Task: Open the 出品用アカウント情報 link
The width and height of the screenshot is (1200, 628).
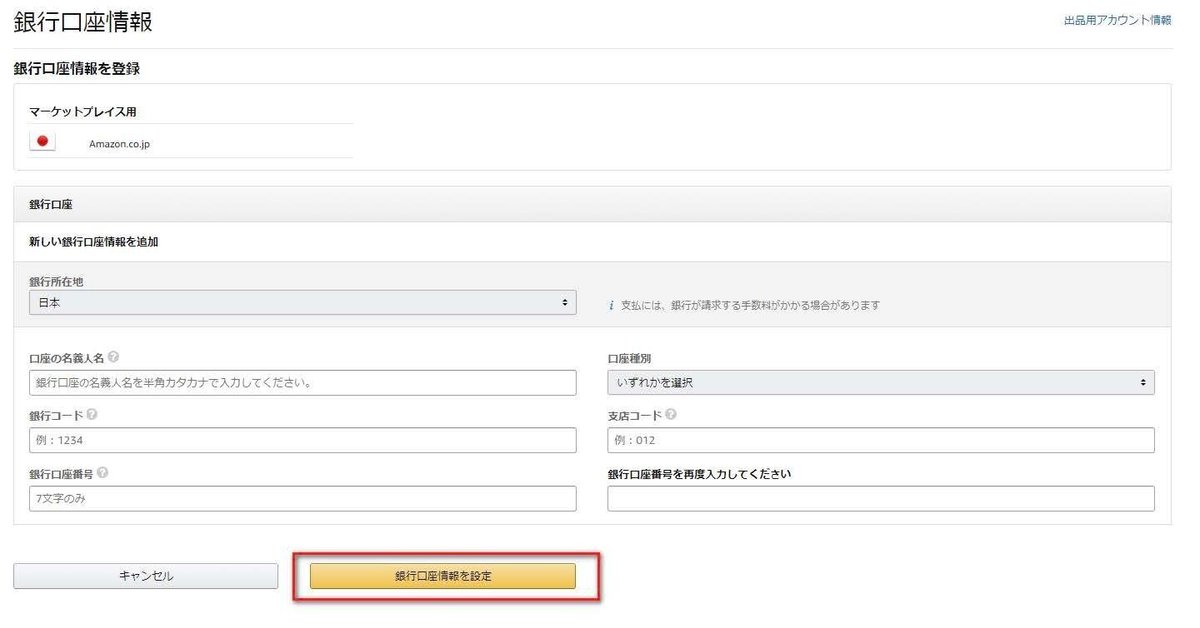Action: coord(1118,20)
